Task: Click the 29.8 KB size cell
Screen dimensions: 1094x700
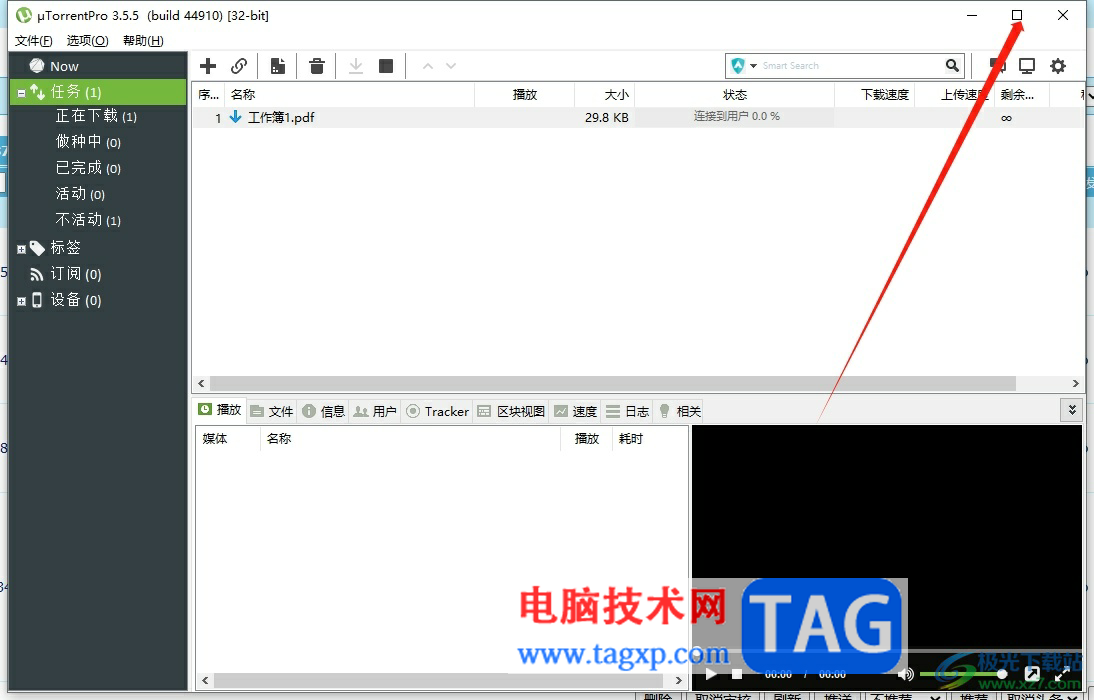Action: 606,117
